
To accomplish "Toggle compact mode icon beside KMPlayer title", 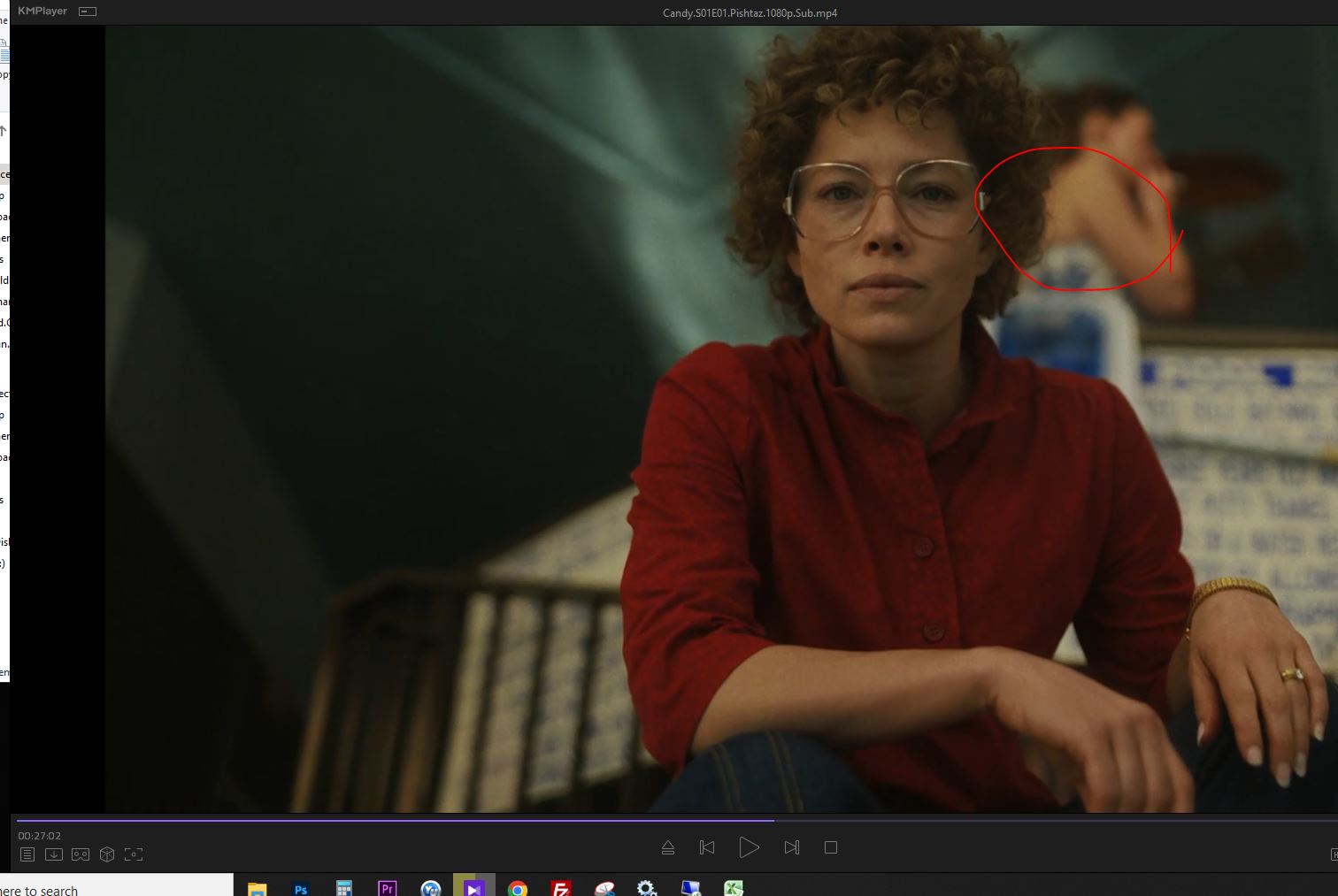I will [x=87, y=11].
